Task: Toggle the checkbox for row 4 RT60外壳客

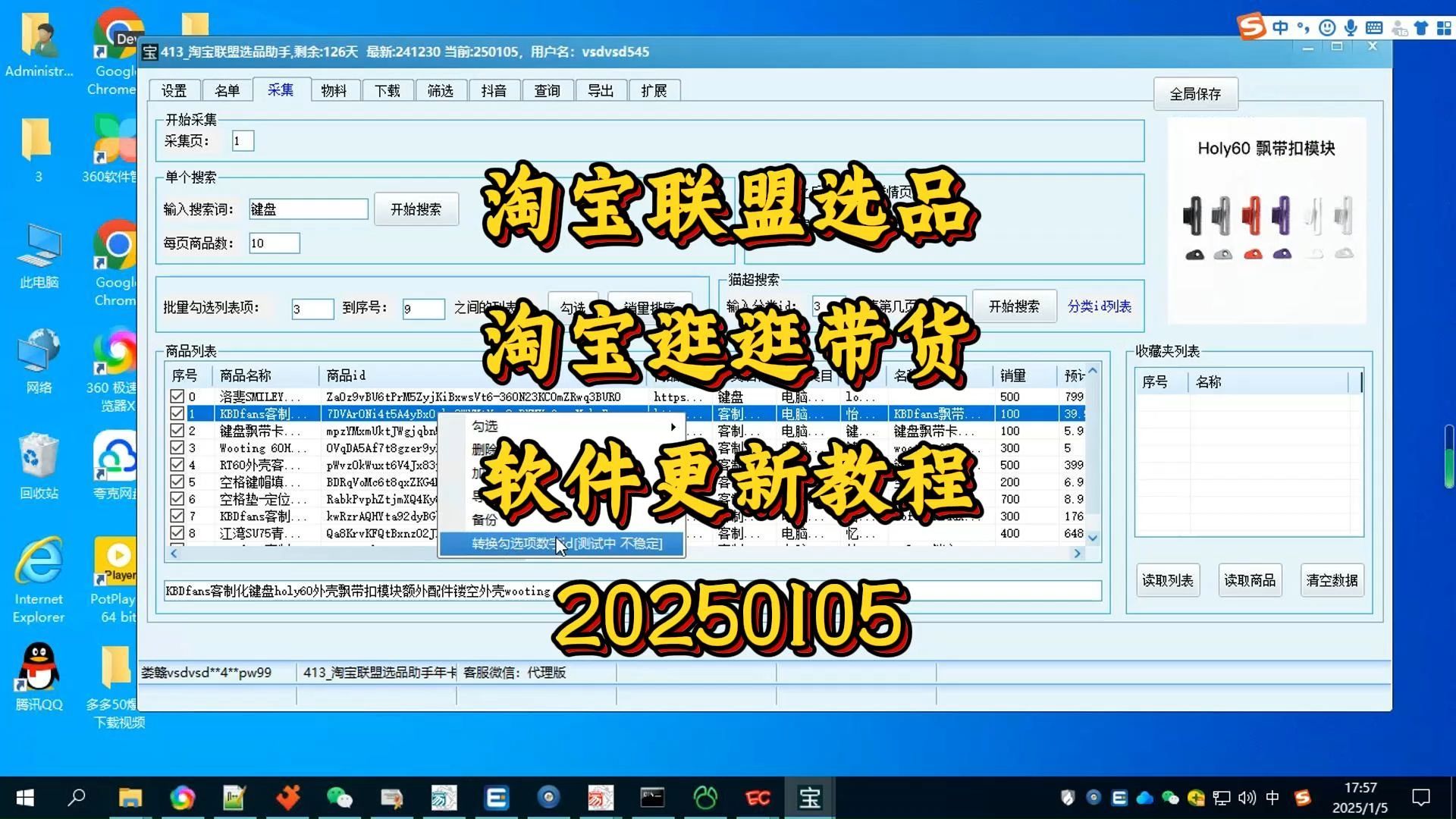Action: click(177, 465)
